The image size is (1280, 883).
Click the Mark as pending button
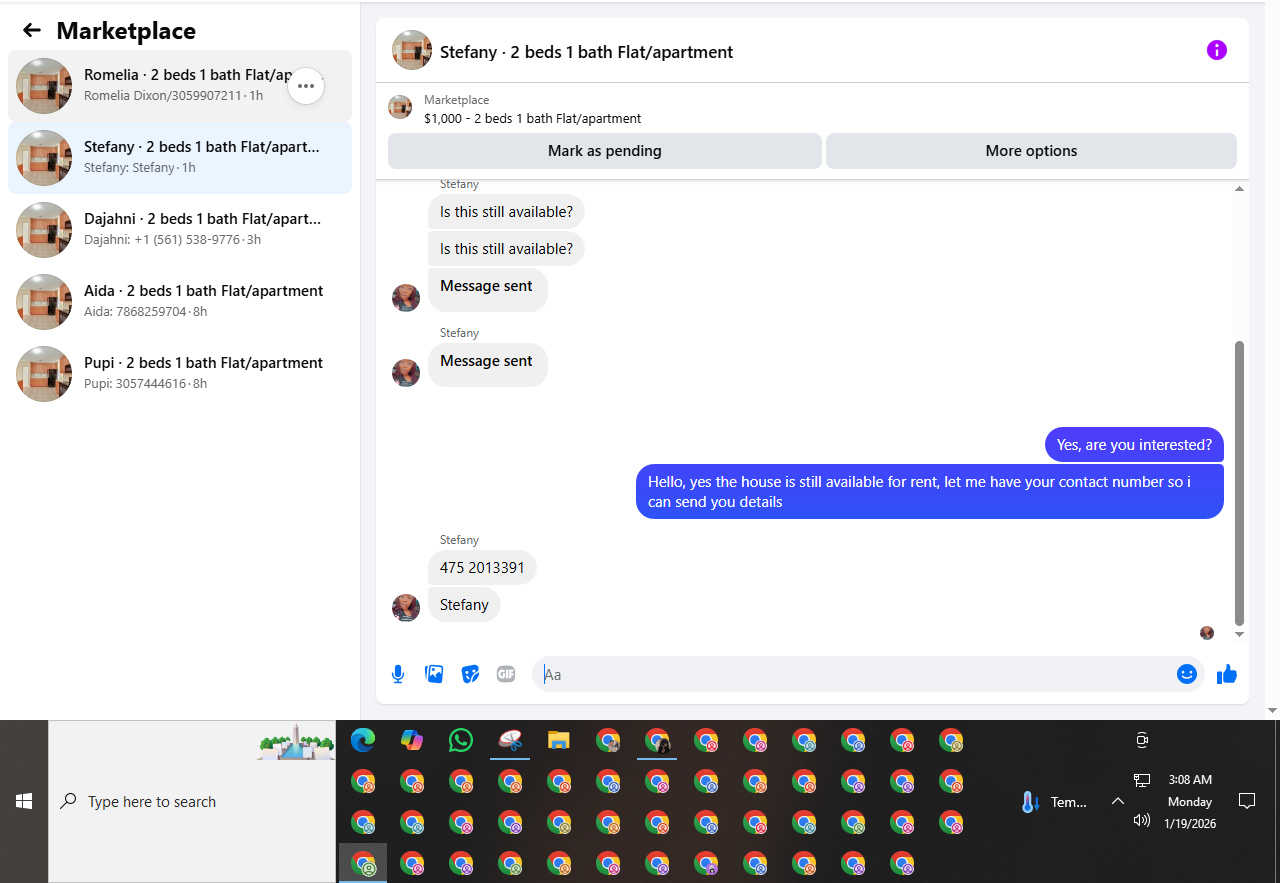click(605, 151)
